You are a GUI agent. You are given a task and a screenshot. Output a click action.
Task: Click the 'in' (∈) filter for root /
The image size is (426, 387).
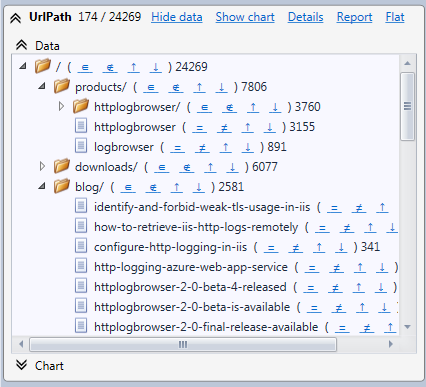pyautogui.click(x=85, y=68)
